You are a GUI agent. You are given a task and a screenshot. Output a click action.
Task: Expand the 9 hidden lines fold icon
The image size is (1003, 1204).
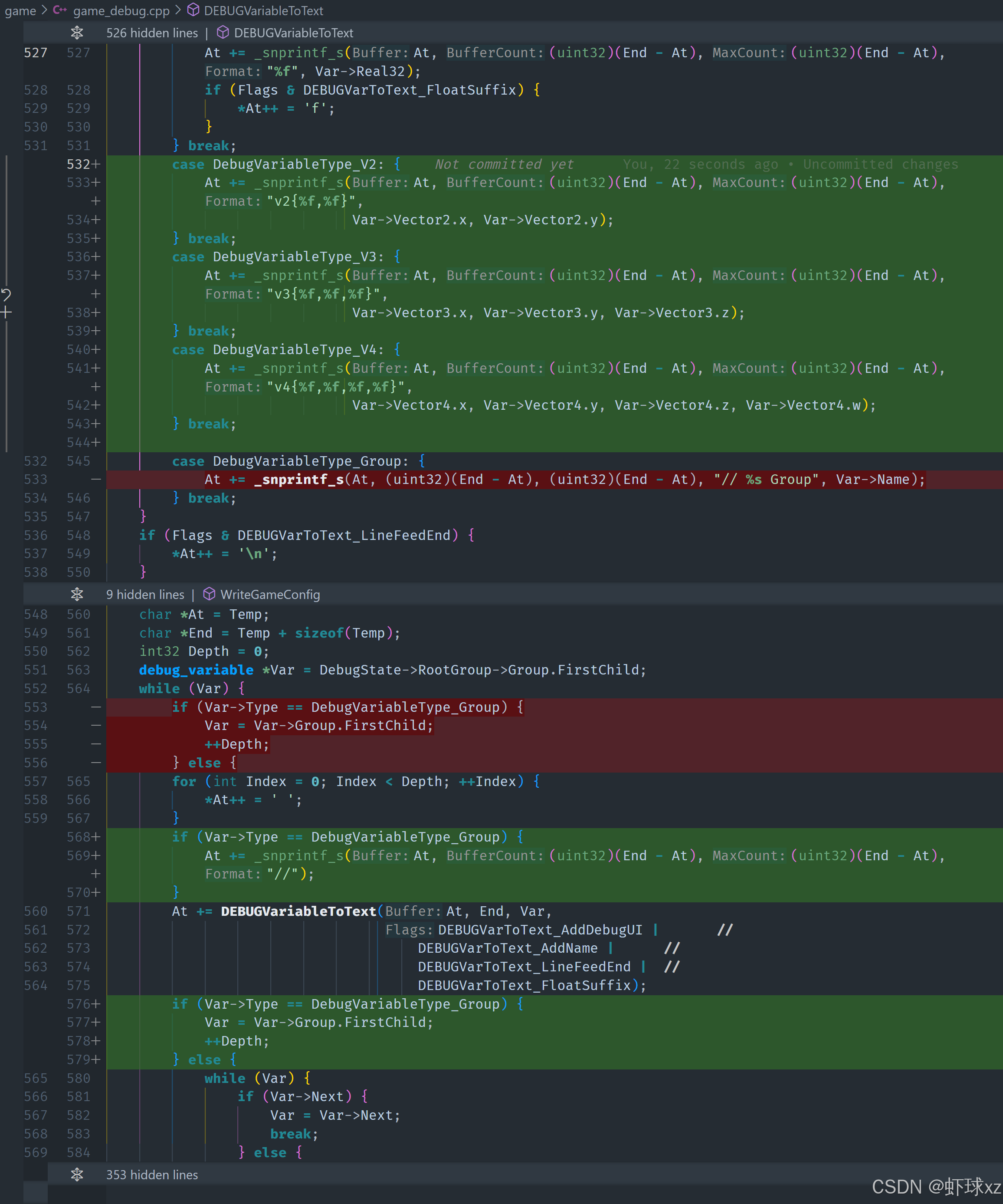tap(77, 594)
